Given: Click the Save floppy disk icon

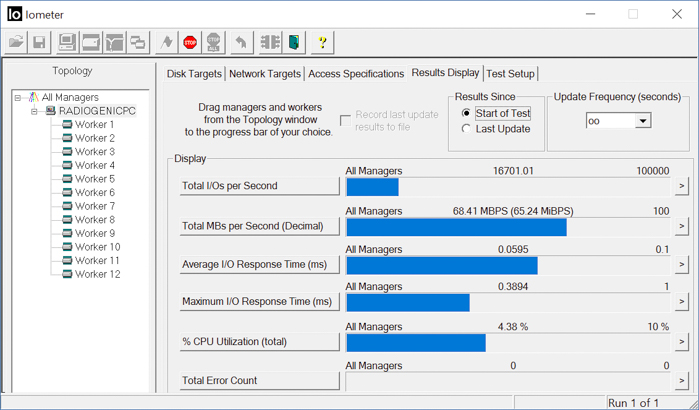Looking at the screenshot, I should (39, 43).
